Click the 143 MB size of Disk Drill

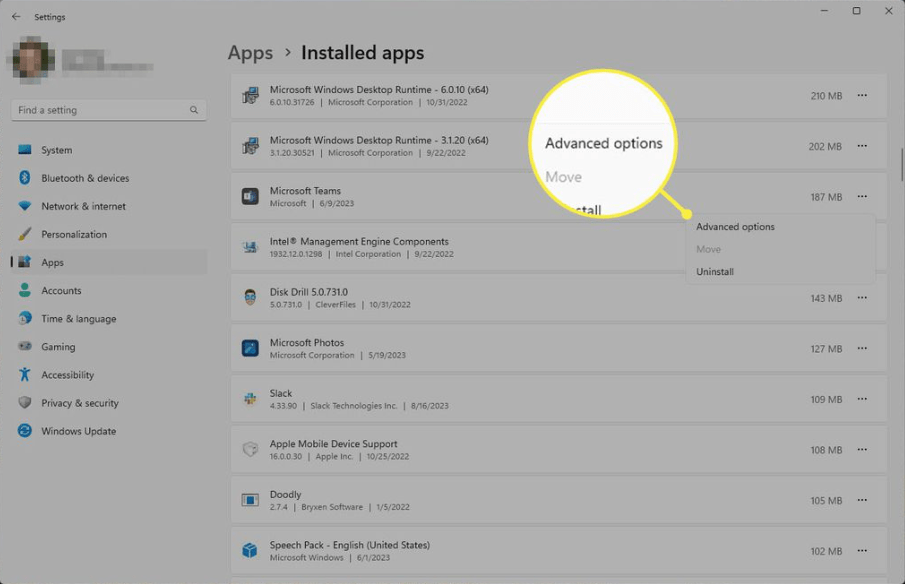(826, 298)
